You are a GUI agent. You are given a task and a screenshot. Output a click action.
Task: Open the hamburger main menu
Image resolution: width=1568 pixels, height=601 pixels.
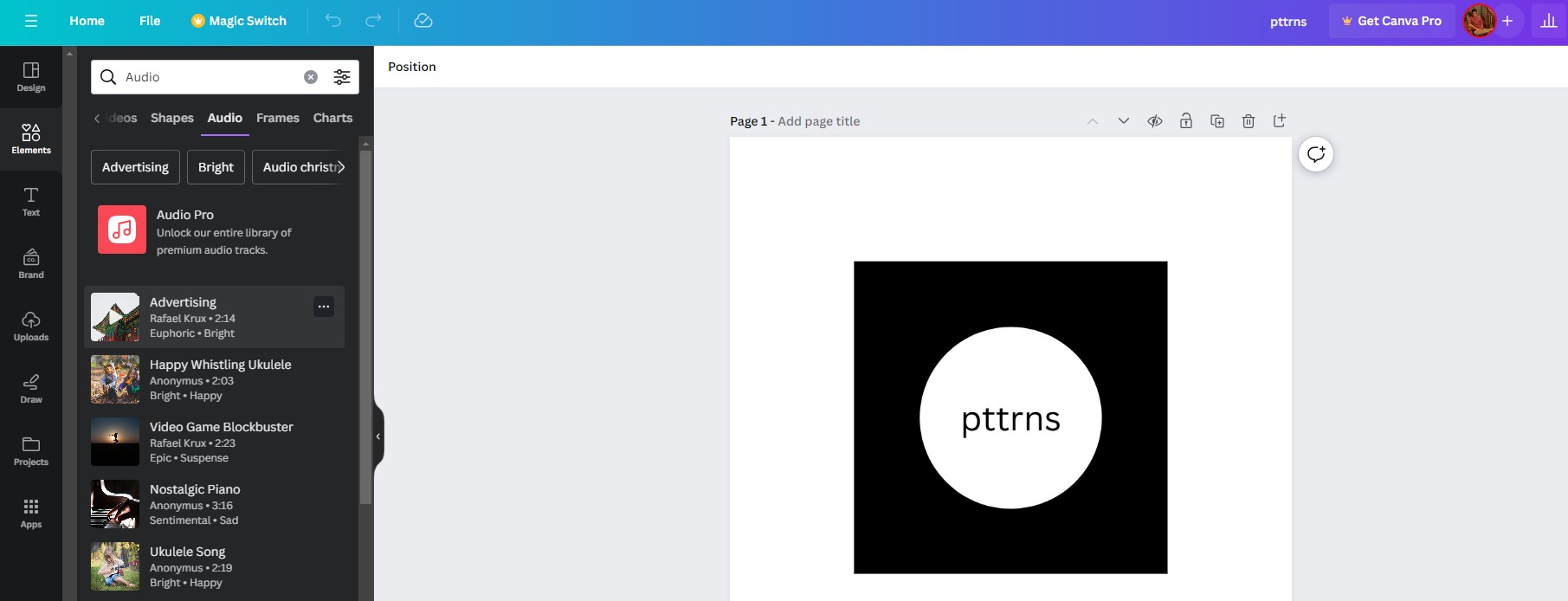pyautogui.click(x=31, y=21)
